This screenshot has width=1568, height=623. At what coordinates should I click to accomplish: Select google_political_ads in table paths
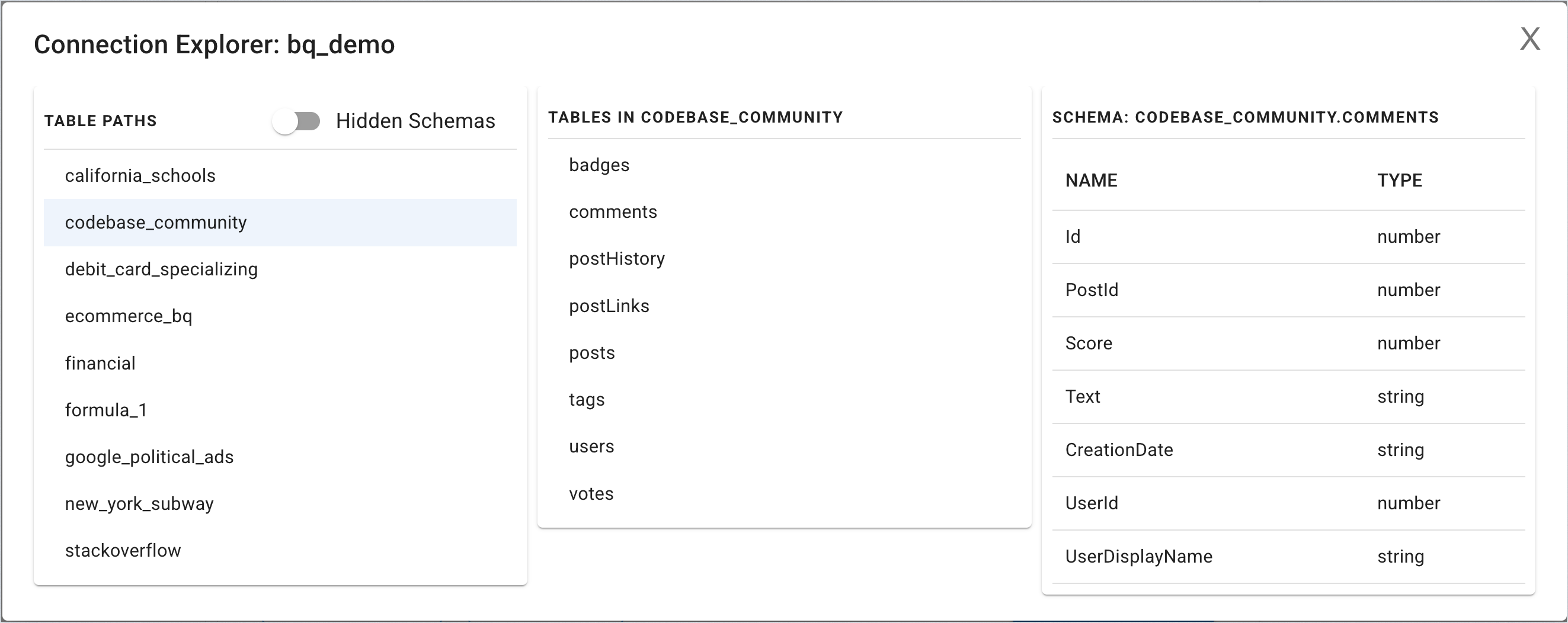[x=149, y=457]
